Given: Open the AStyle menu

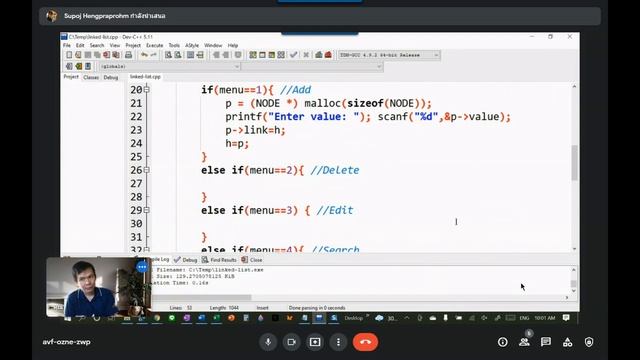Looking at the screenshot, I should tap(192, 45).
